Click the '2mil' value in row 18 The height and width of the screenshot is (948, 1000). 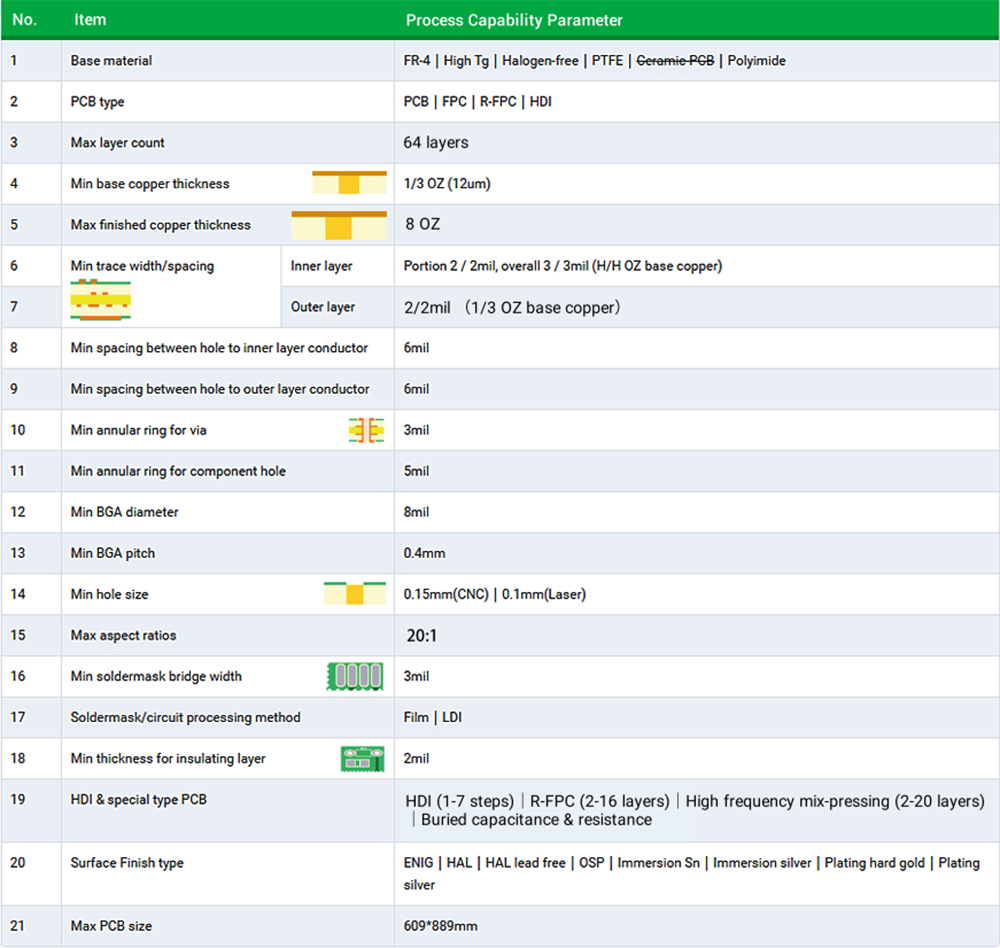pyautogui.click(x=416, y=759)
